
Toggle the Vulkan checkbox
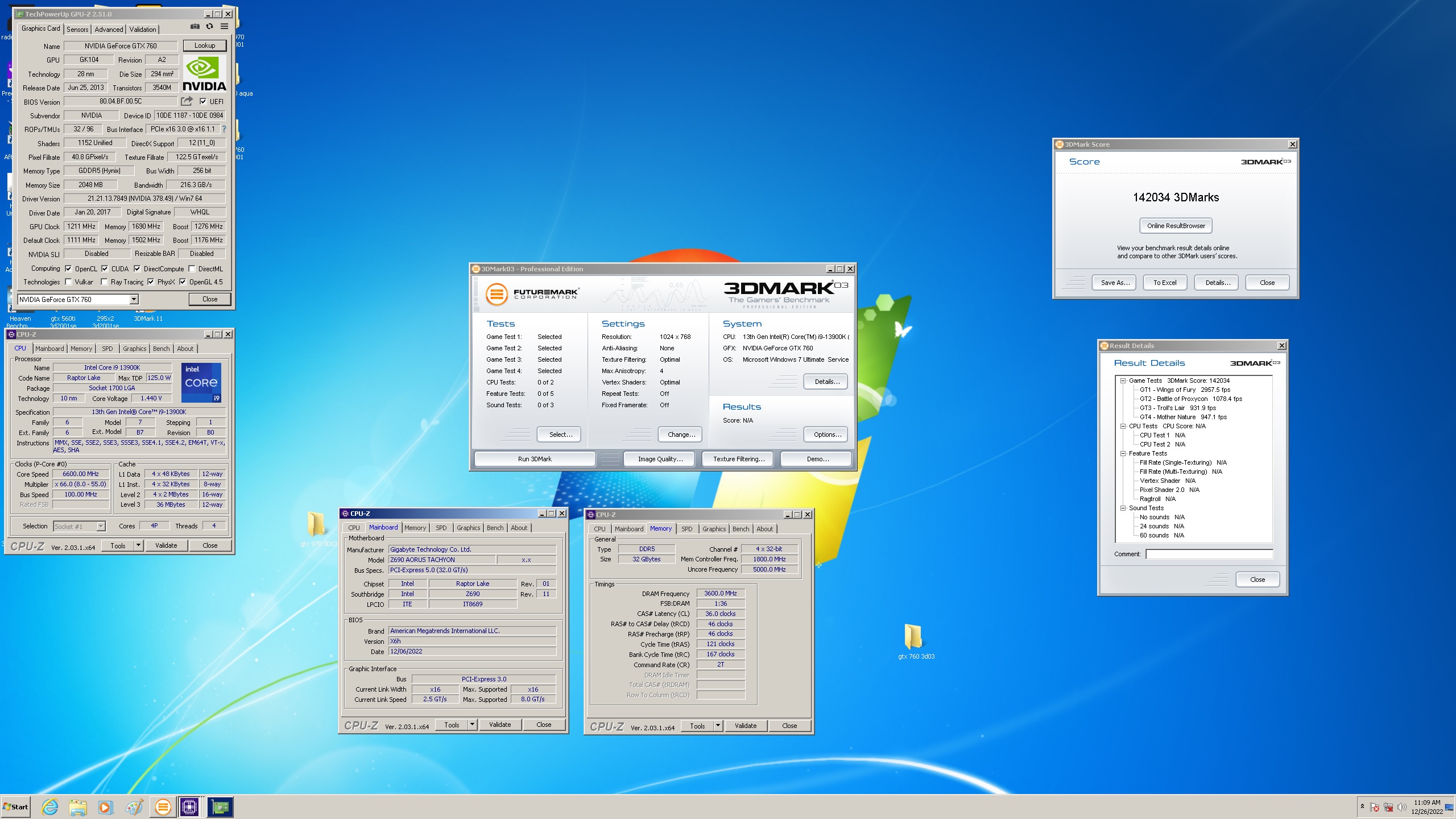(68, 282)
